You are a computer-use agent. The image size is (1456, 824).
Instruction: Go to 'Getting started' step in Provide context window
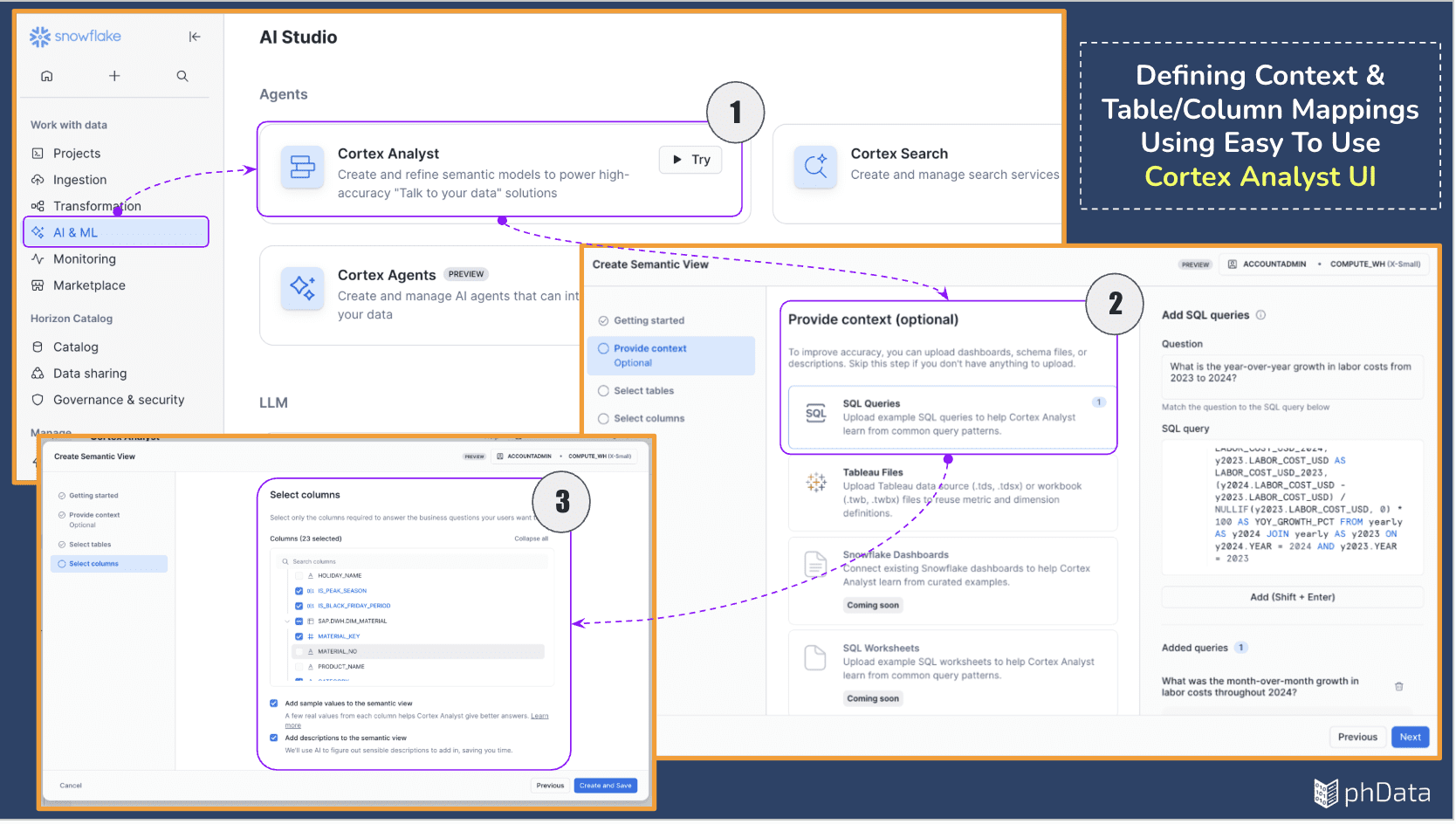649,320
